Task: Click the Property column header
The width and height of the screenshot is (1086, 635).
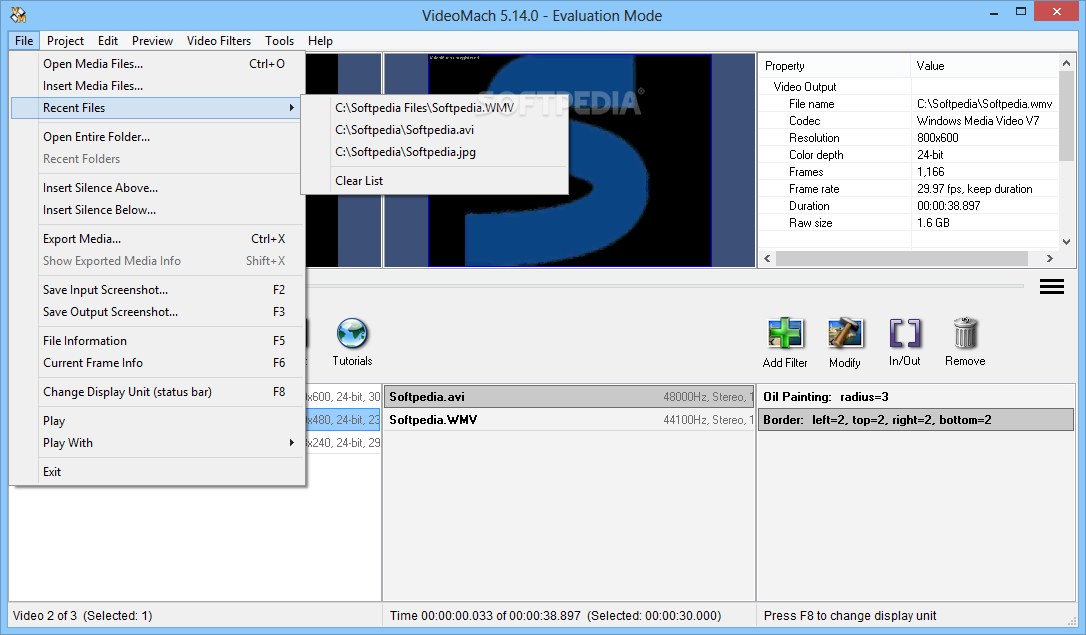Action: click(x=835, y=66)
